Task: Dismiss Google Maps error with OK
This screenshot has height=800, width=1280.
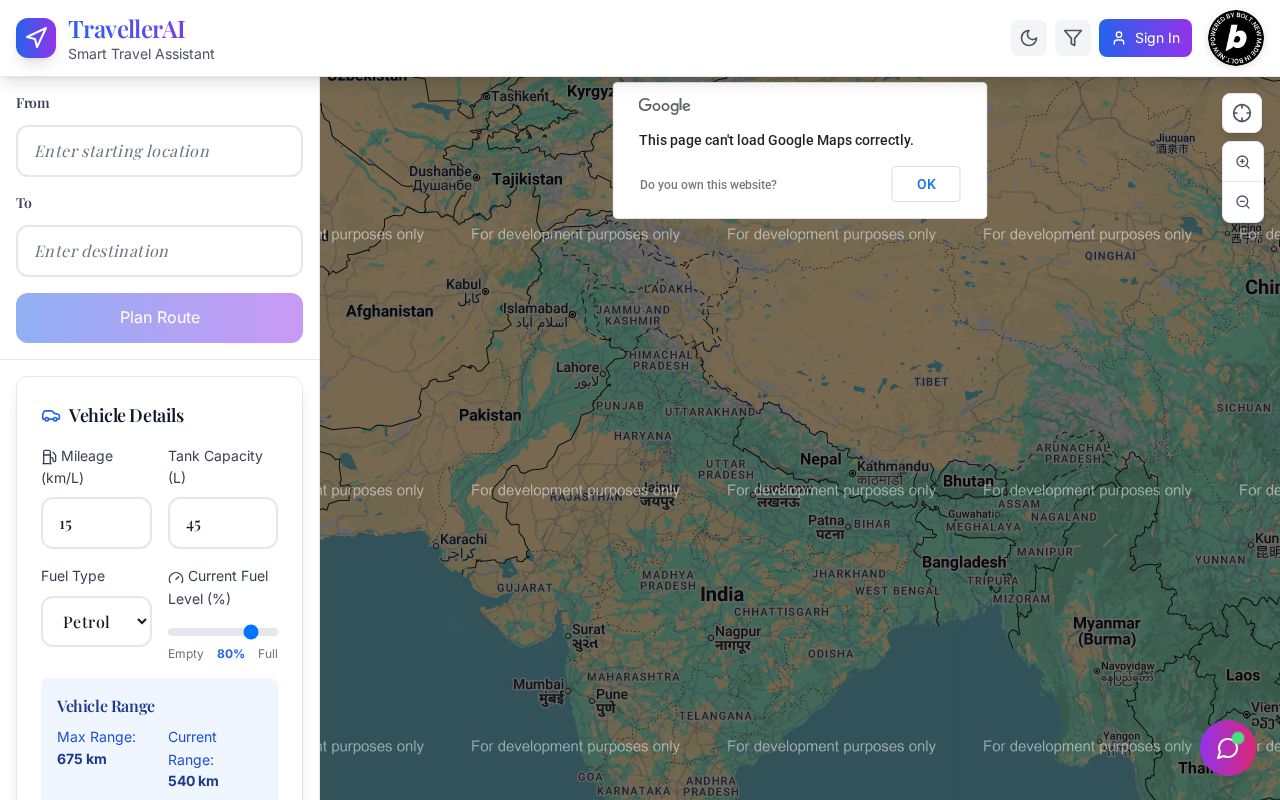Action: point(926,184)
